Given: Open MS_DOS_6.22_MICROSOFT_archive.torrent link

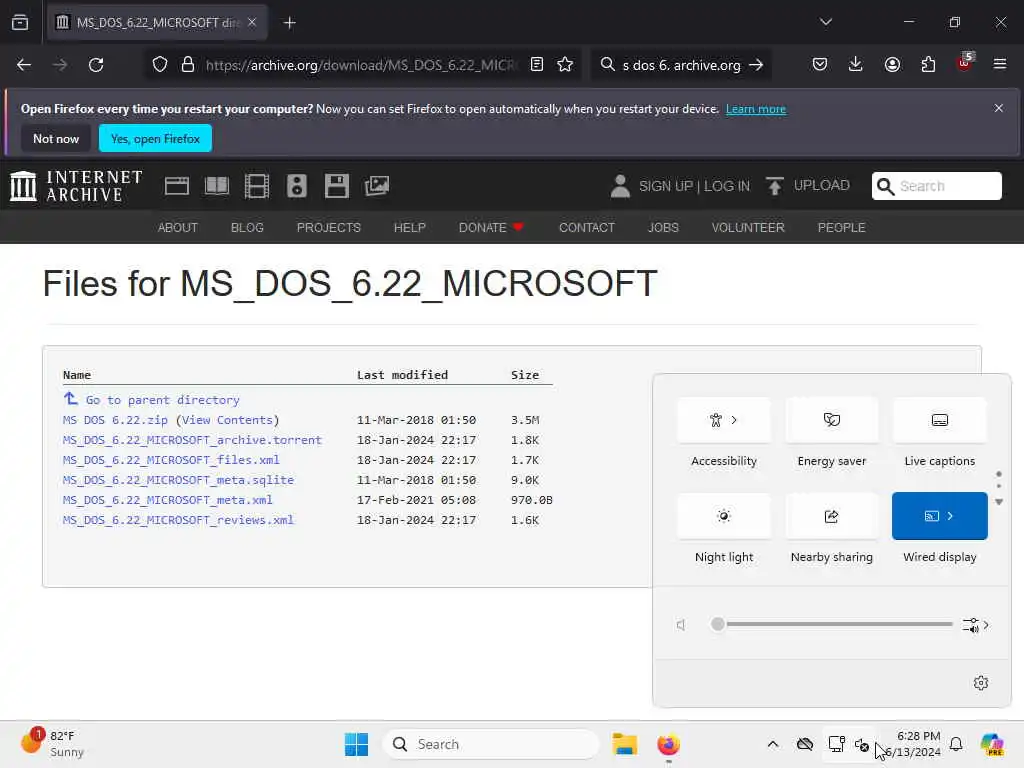Looking at the screenshot, I should [x=192, y=440].
